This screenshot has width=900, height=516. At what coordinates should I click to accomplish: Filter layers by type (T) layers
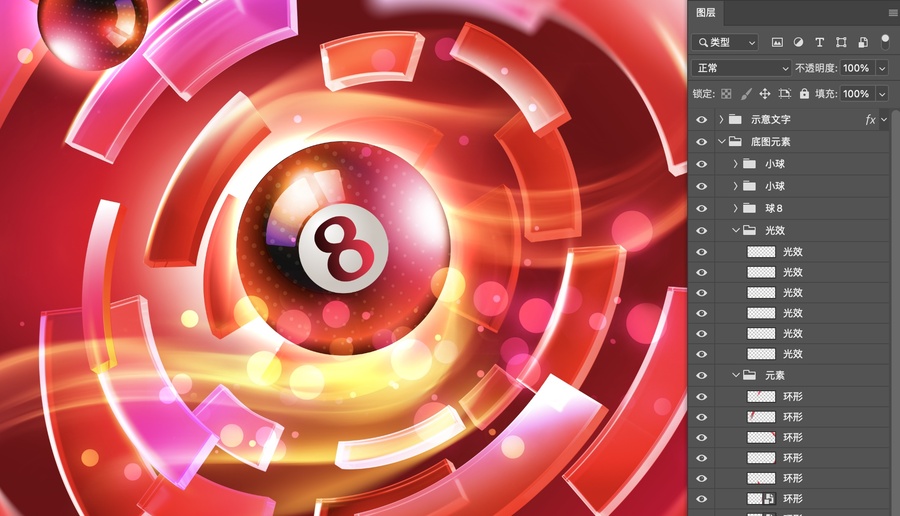(820, 42)
